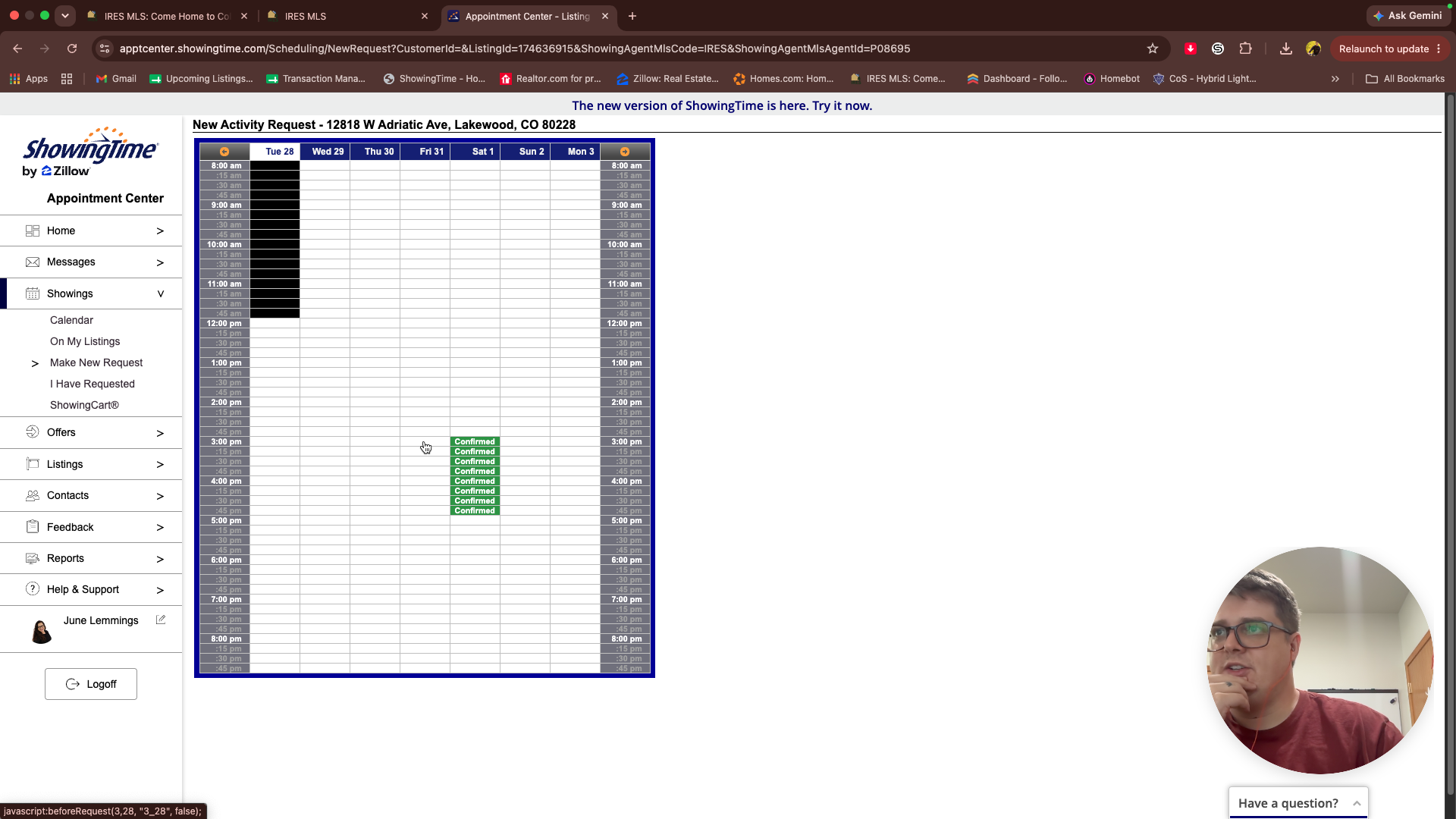
Task: Select the first Confirmed slot on Sat 1
Action: 475,441
